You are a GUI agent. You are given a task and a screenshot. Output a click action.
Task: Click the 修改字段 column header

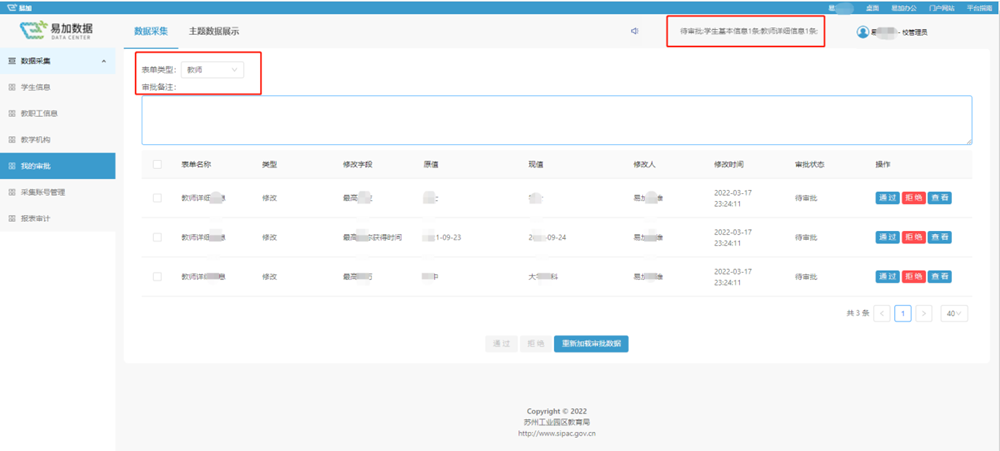click(357, 165)
